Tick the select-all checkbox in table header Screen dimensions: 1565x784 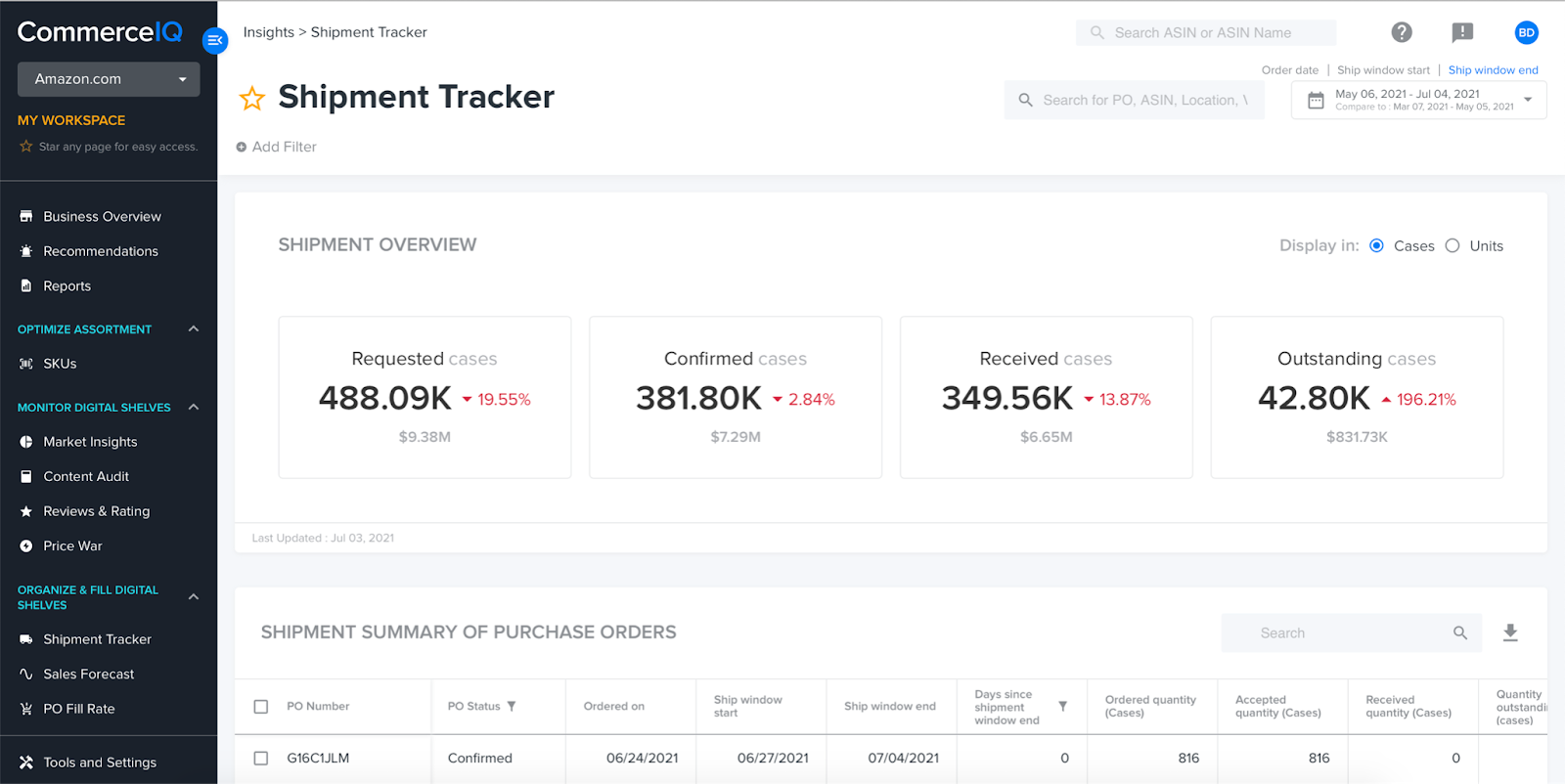point(261,707)
